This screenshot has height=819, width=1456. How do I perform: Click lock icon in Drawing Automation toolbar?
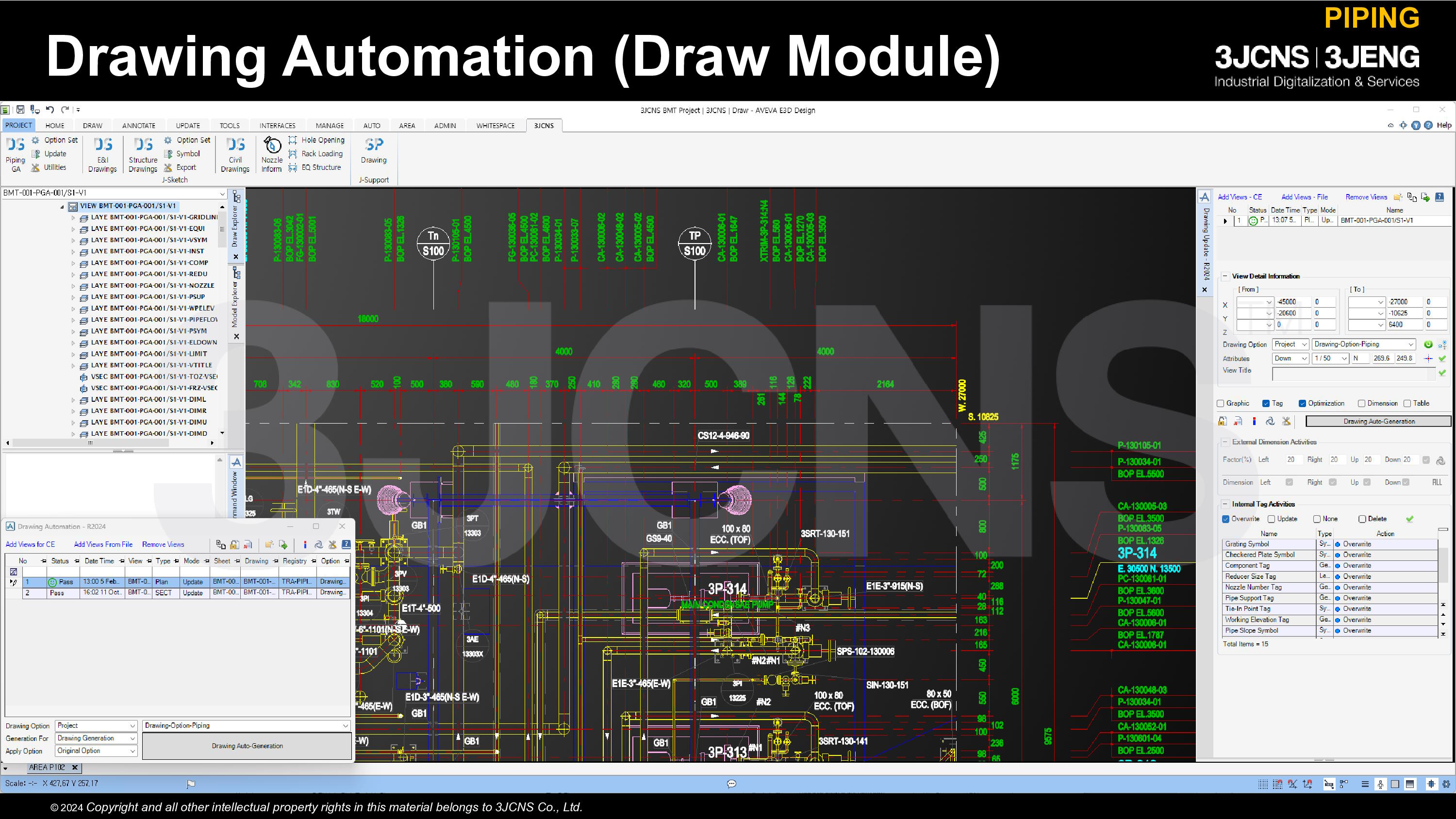(x=234, y=544)
